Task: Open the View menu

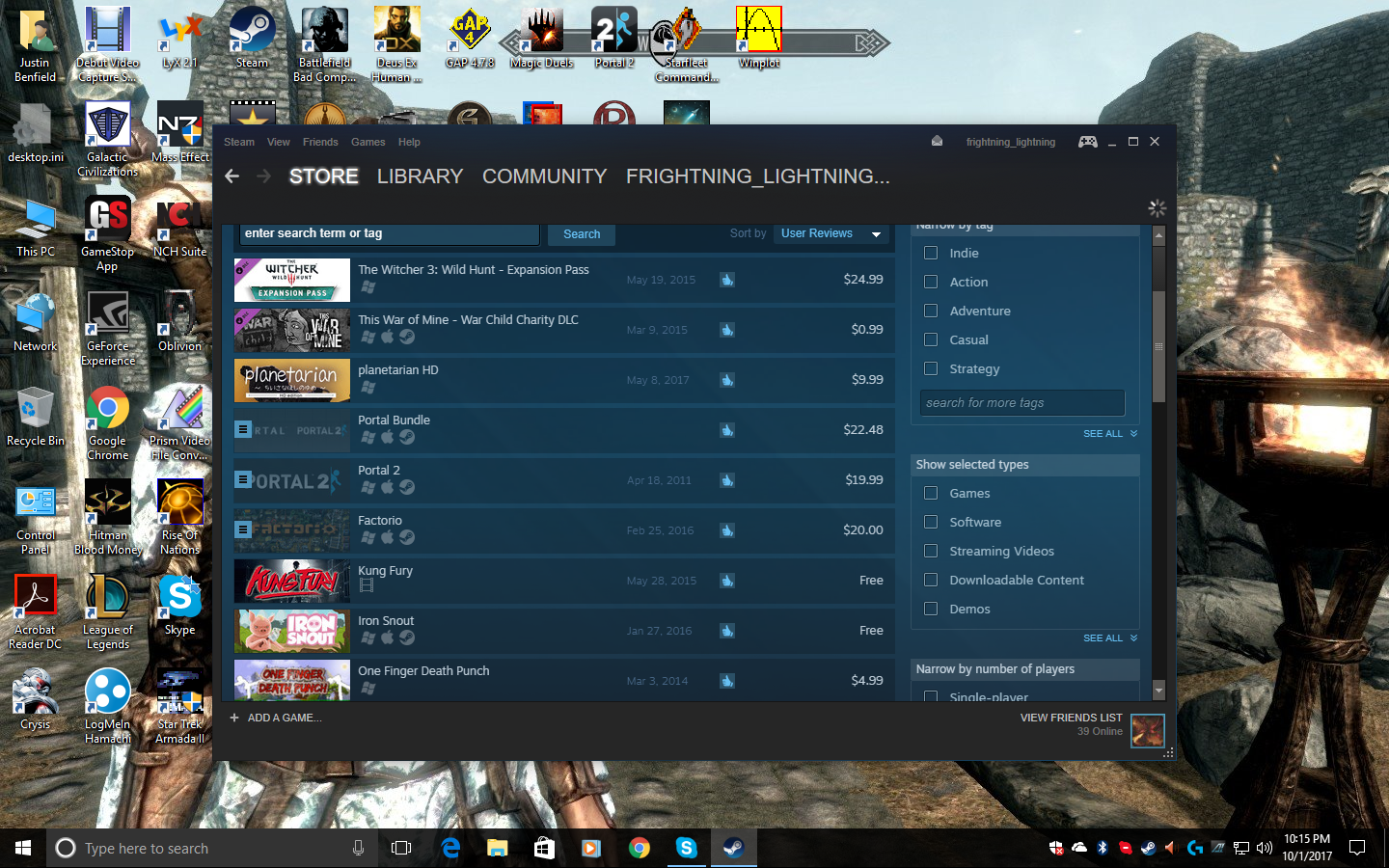Action: (x=279, y=142)
